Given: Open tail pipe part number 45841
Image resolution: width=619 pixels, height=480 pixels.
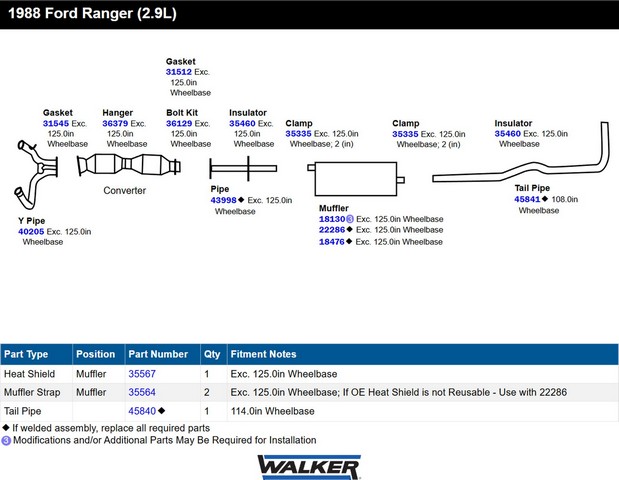Looking at the screenshot, I should click(x=527, y=200).
